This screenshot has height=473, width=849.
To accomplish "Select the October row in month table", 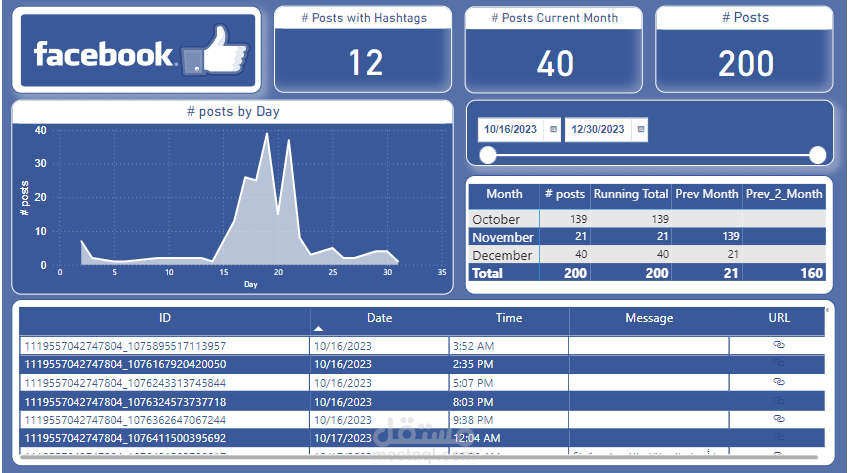I will pos(647,219).
